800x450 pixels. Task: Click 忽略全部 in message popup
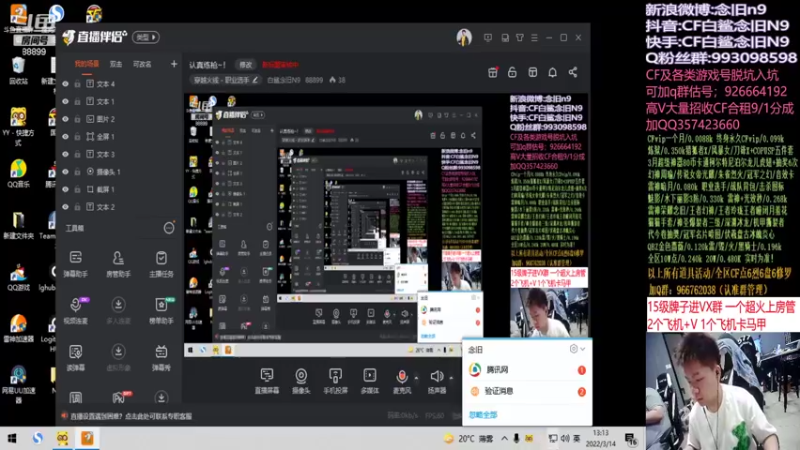point(483,415)
